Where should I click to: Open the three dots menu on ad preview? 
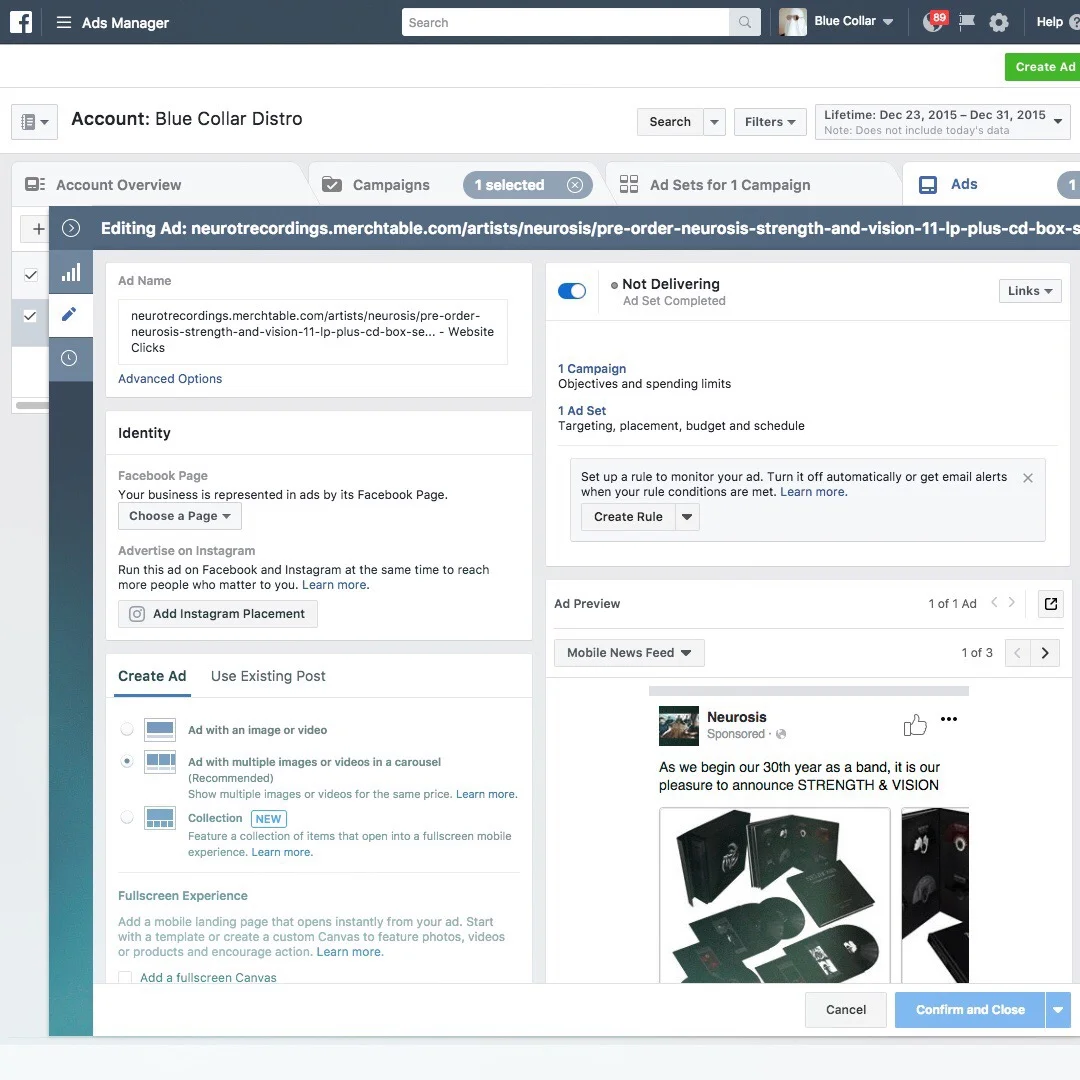[x=949, y=719]
